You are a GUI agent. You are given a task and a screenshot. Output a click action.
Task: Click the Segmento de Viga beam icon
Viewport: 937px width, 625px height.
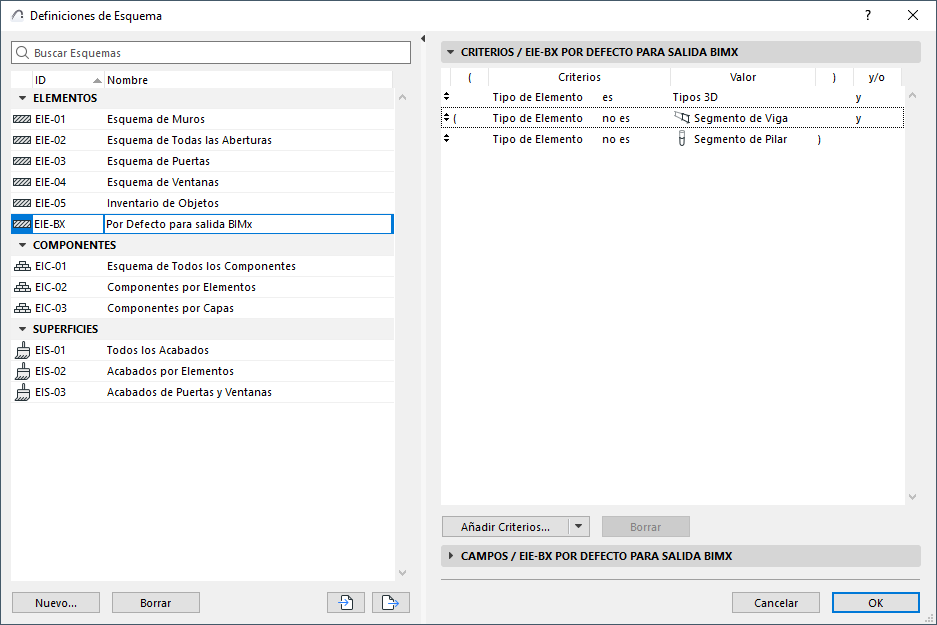coord(682,118)
